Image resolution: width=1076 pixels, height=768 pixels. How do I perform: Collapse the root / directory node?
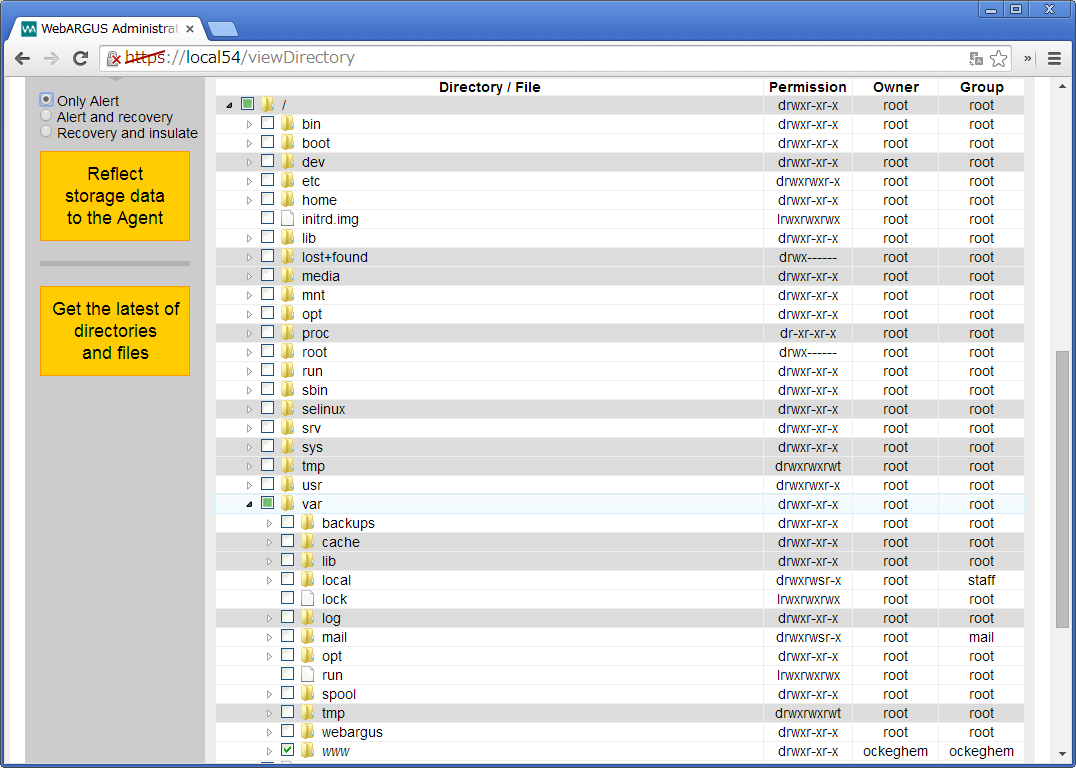click(229, 106)
